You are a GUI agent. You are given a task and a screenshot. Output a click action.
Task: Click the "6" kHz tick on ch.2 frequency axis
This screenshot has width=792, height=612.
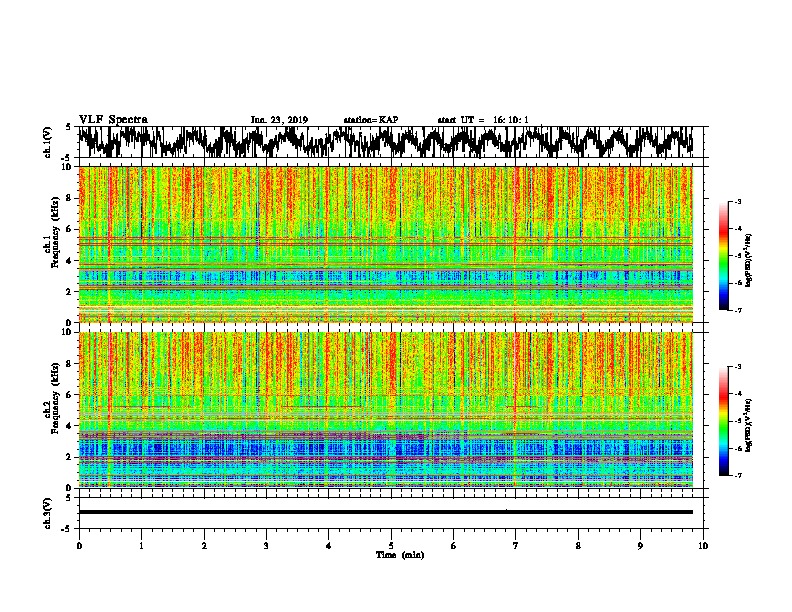(70, 395)
